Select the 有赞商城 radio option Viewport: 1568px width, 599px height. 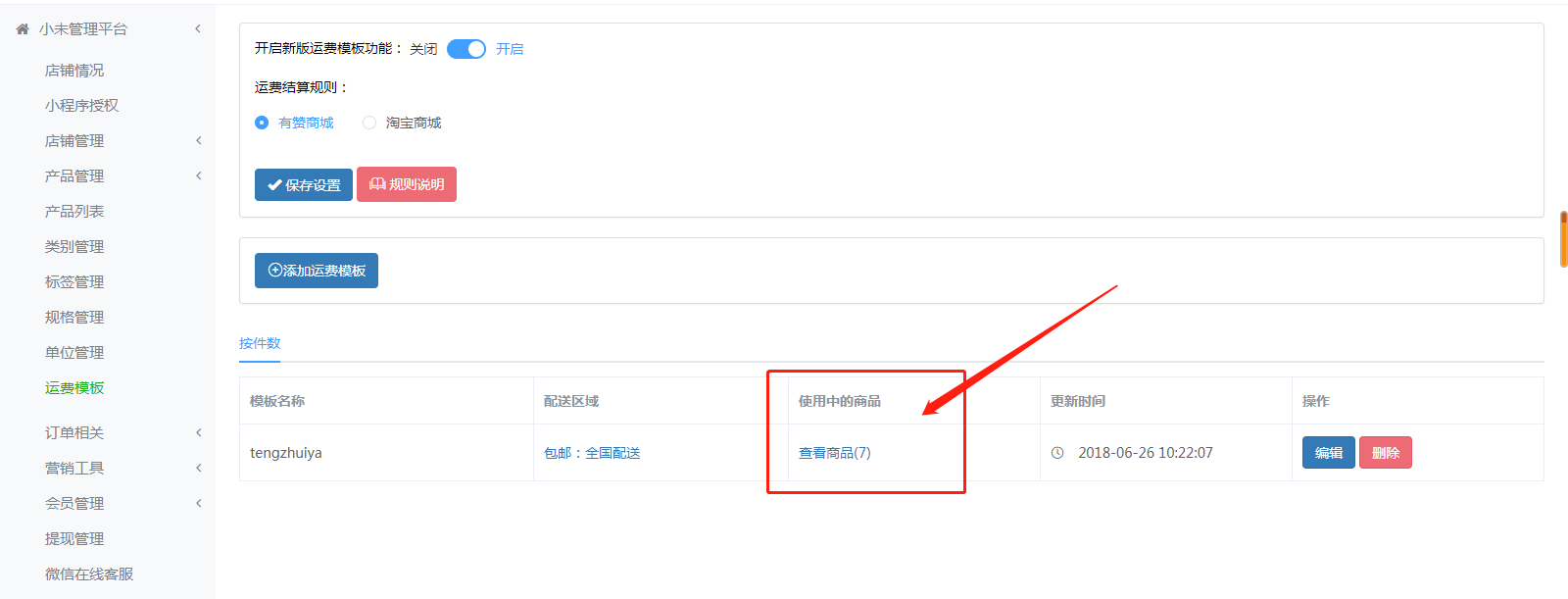(x=262, y=123)
